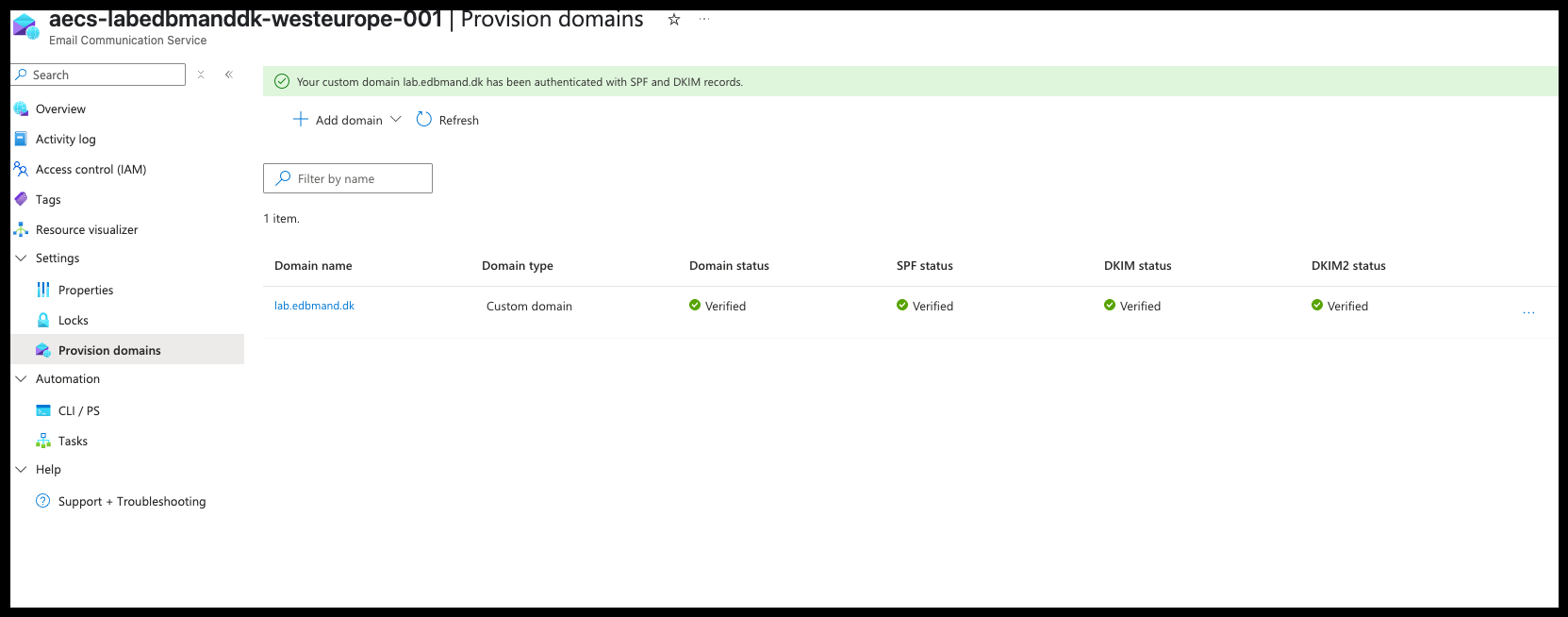Screen dimensions: 1568x617
Task: Click the Provision domains envelope icon
Action: coord(43,350)
